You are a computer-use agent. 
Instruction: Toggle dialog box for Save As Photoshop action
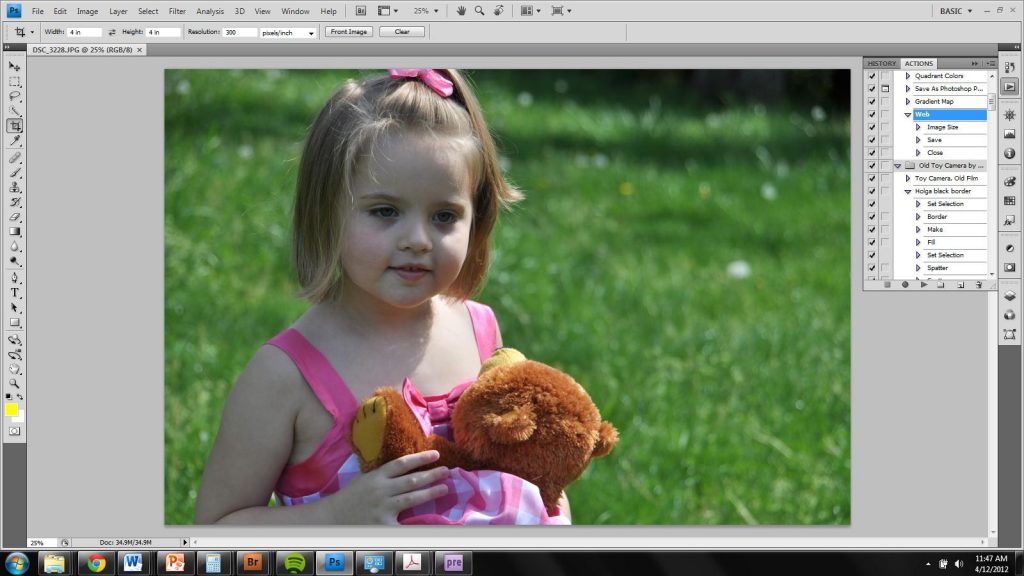[x=885, y=89]
